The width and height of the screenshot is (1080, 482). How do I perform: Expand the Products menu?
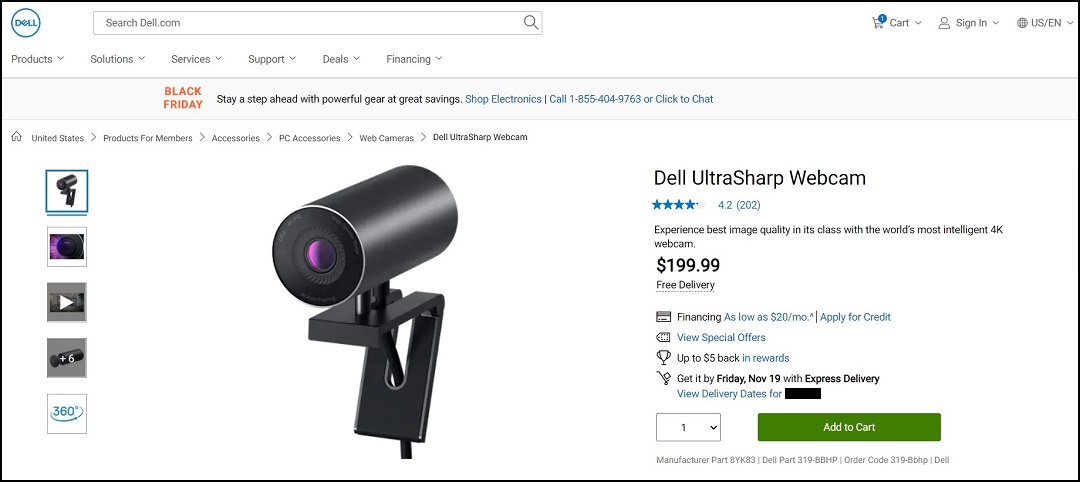37,59
